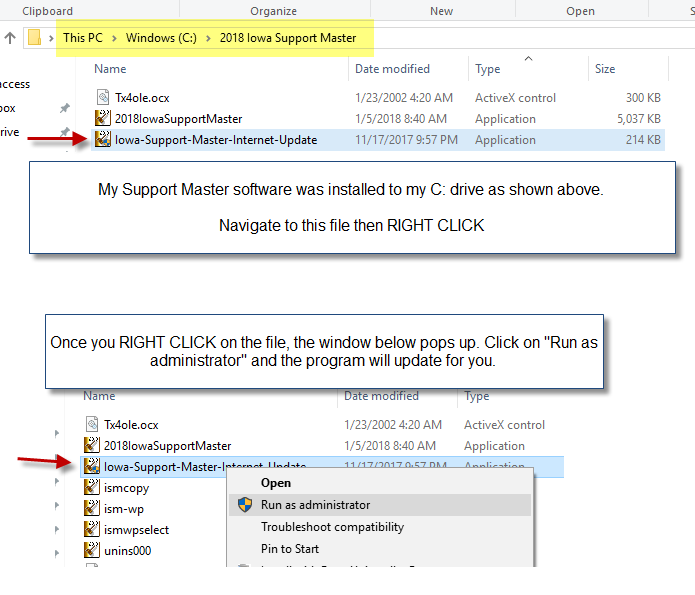The width and height of the screenshot is (695, 595).
Task: Expand the tree arrow beside ismcopy row
Action: pyautogui.click(x=56, y=481)
